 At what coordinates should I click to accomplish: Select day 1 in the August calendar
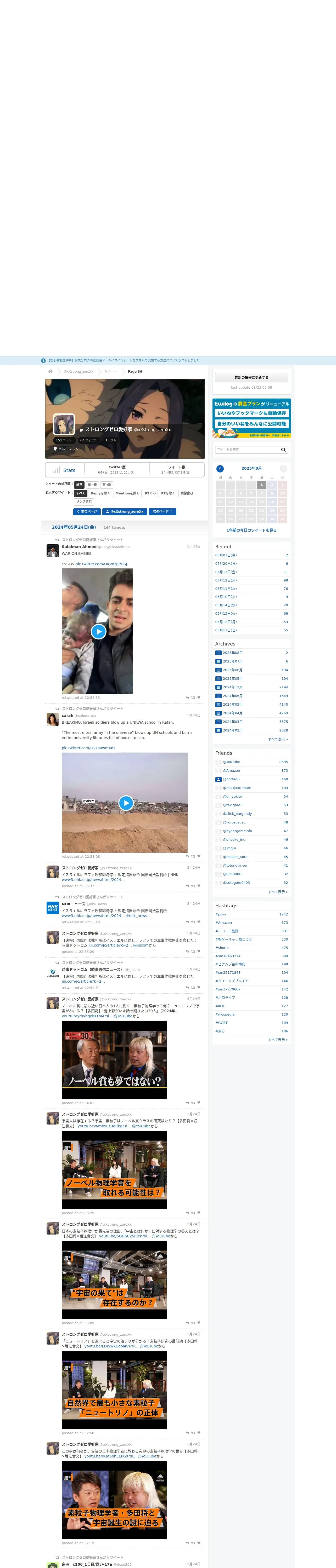click(262, 485)
